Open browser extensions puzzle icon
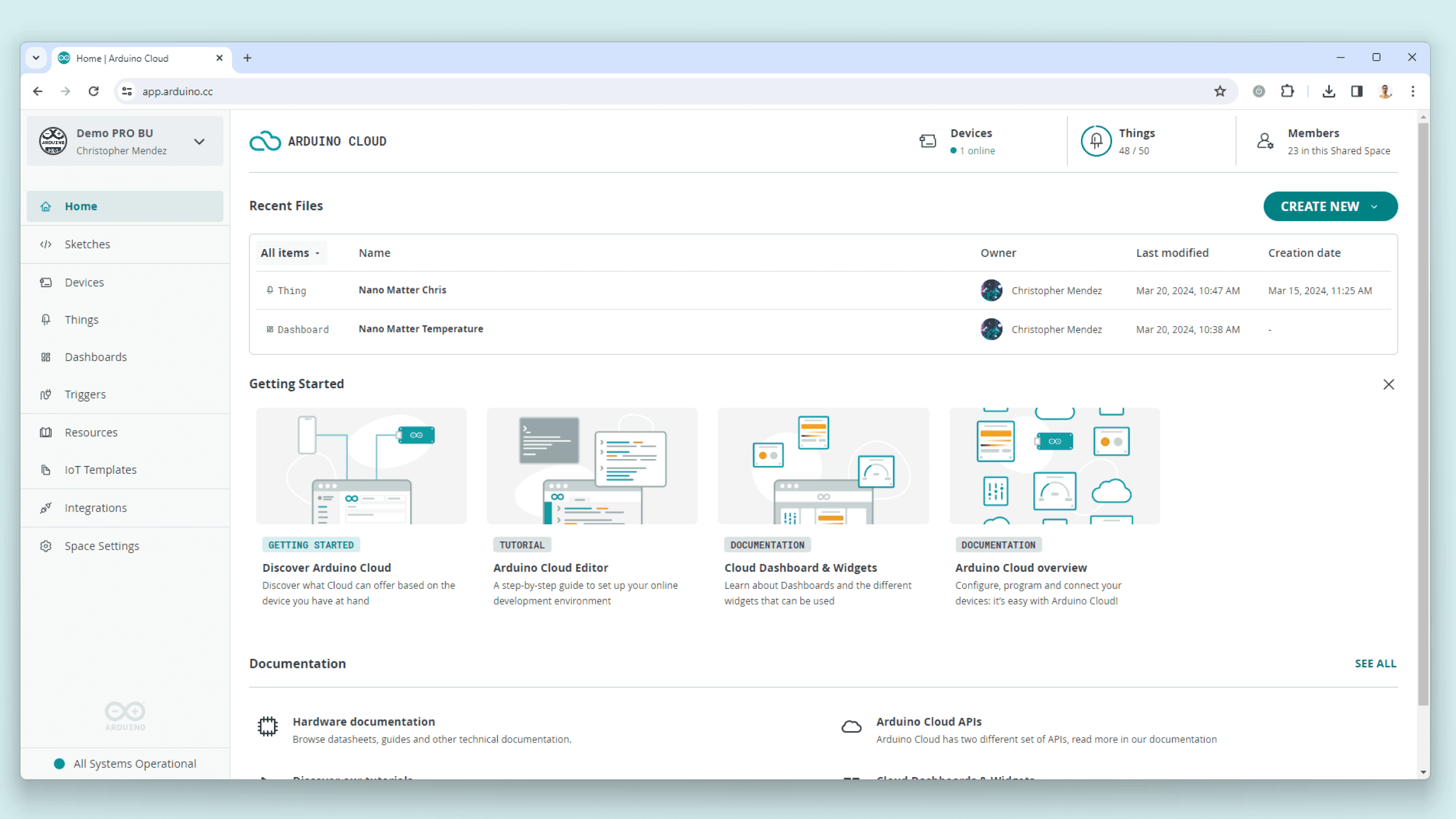 point(1287,92)
